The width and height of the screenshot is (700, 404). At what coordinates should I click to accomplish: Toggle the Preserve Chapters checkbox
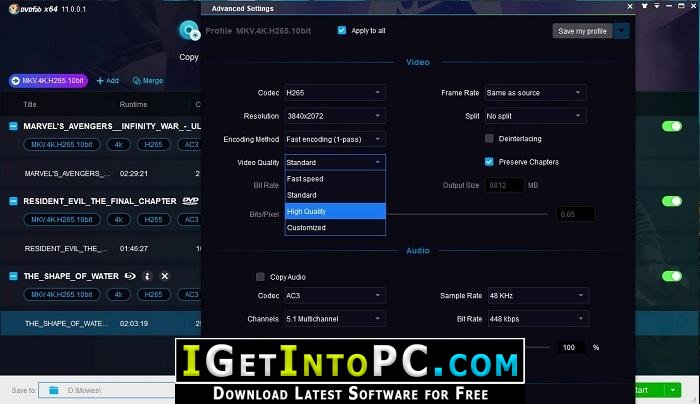[x=489, y=162]
